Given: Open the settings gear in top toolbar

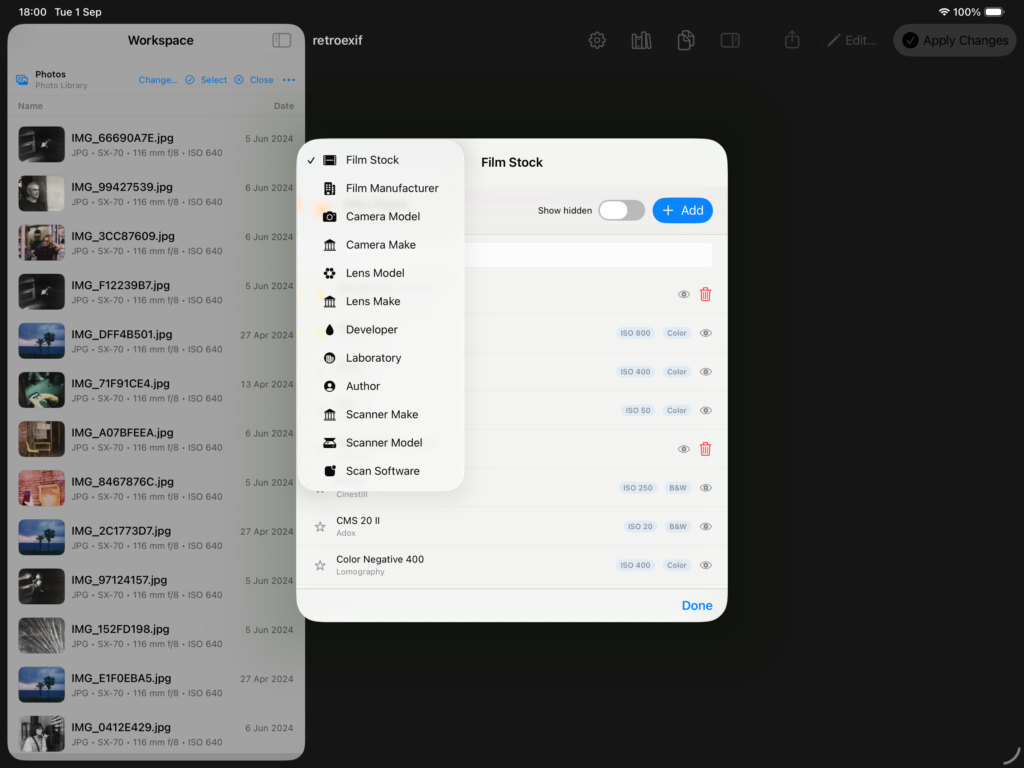Looking at the screenshot, I should point(597,40).
